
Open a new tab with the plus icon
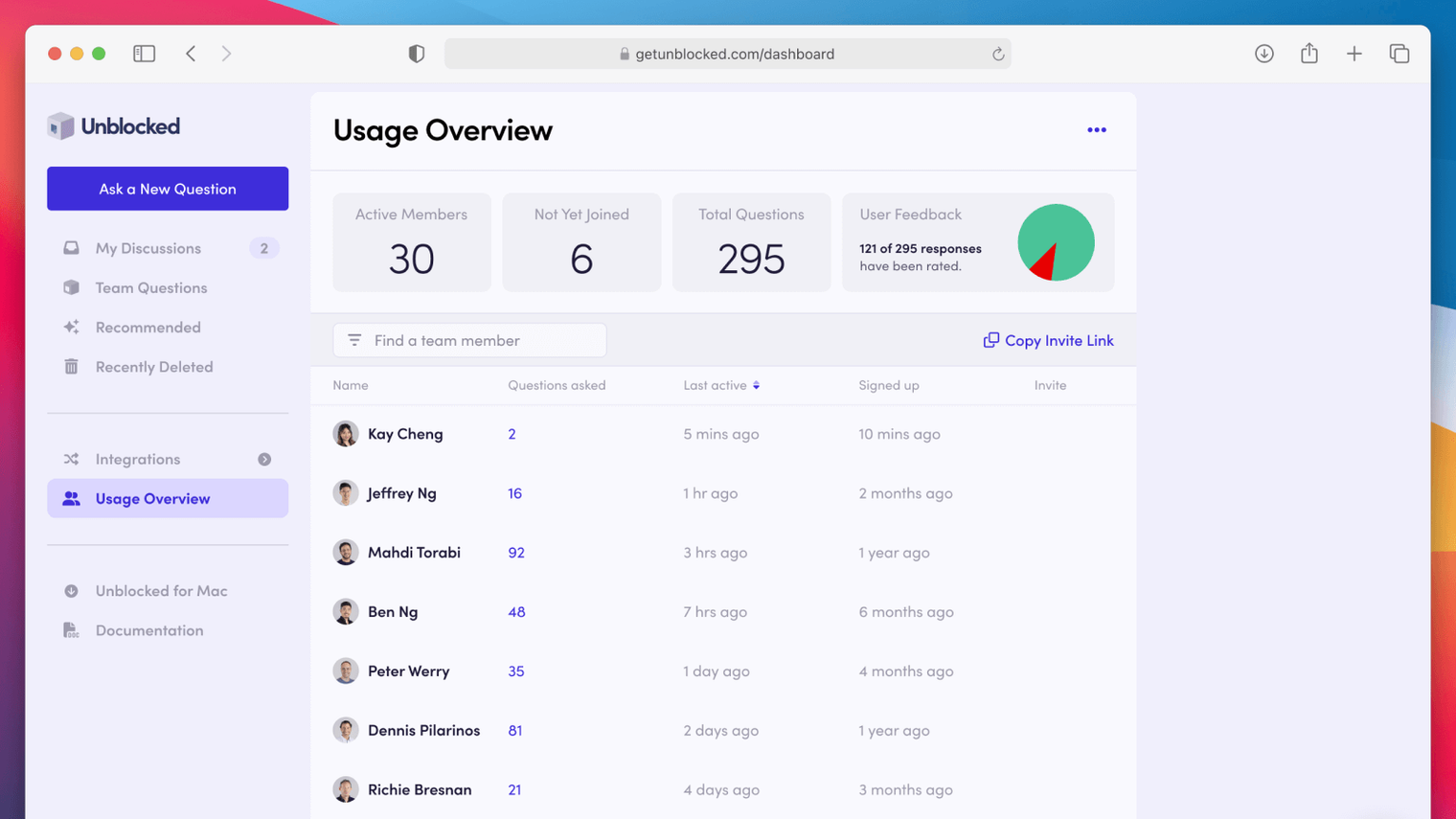tap(1354, 54)
